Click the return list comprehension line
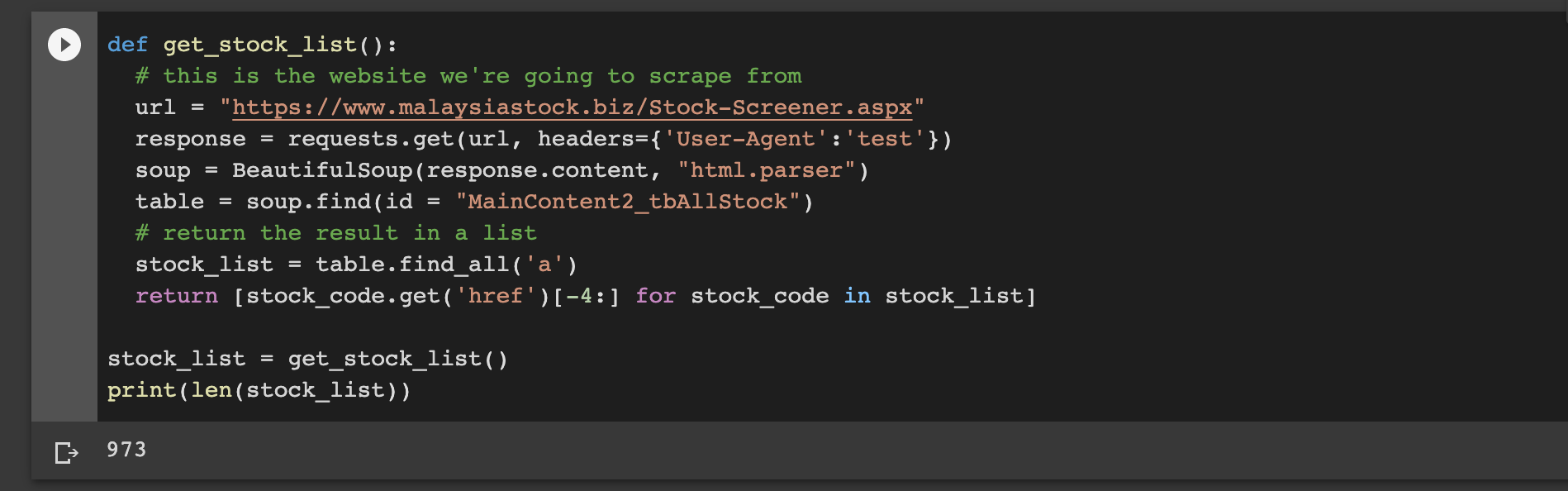The image size is (1568, 491). pos(586,296)
